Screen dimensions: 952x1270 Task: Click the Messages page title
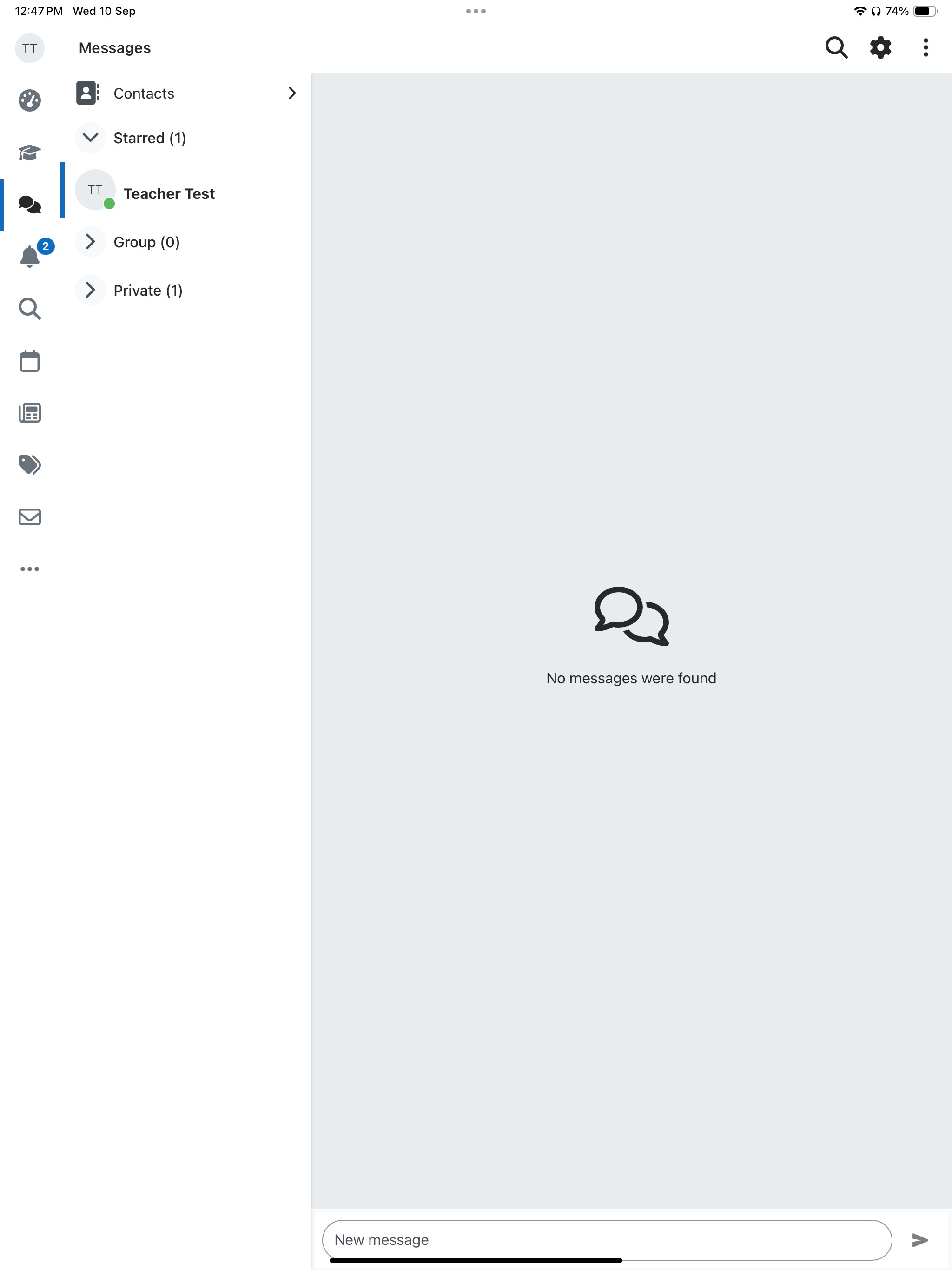click(x=115, y=48)
